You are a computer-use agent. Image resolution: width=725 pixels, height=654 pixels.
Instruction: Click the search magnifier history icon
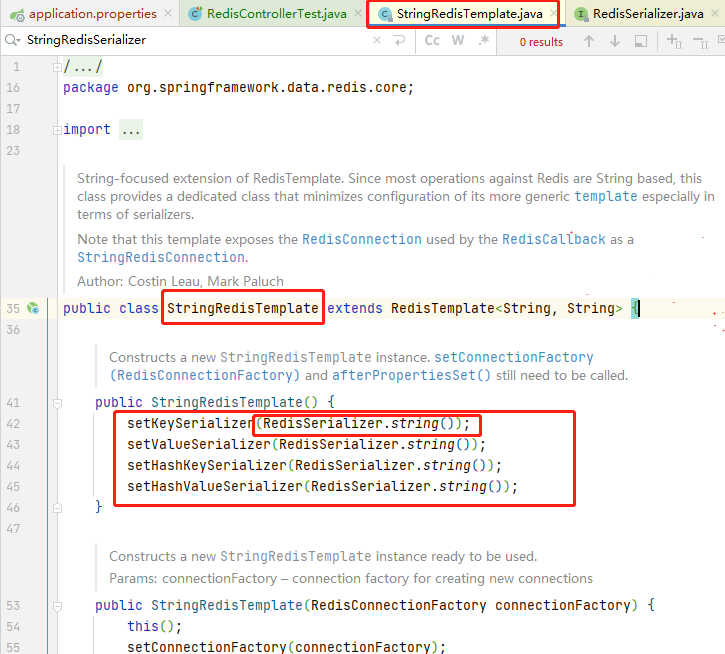click(11, 41)
